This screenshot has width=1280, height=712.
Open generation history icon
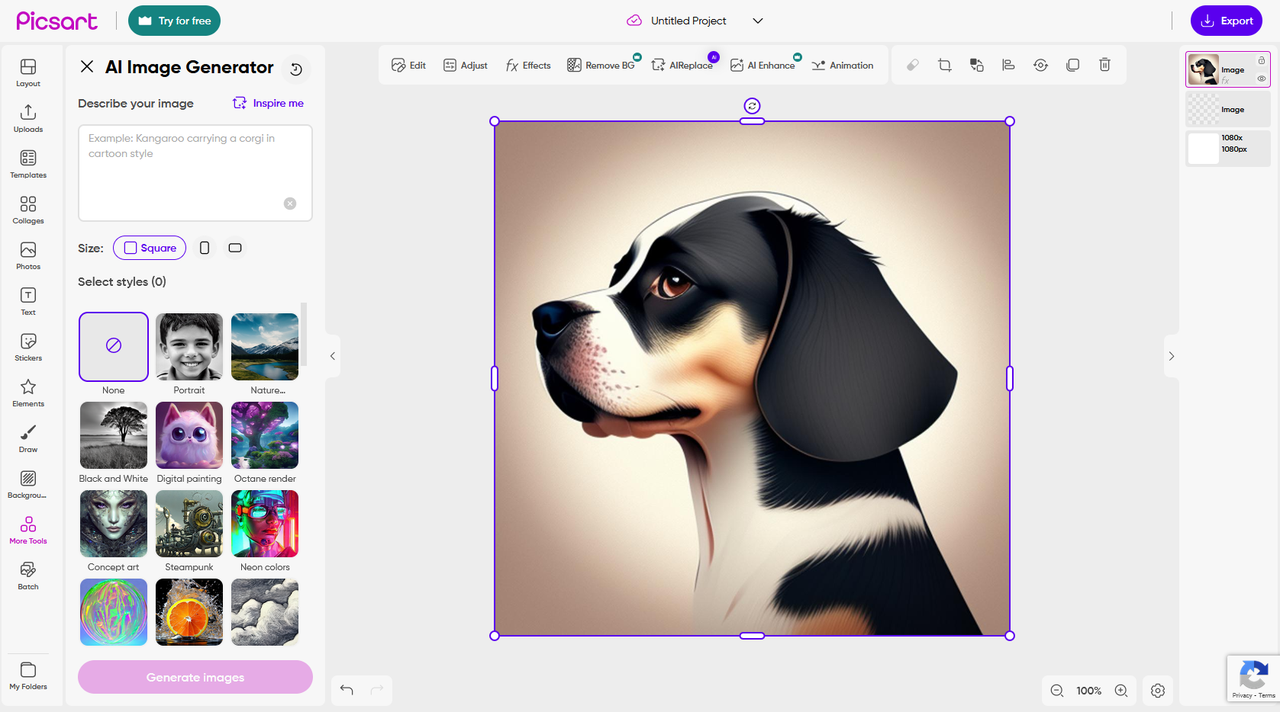[x=296, y=69]
